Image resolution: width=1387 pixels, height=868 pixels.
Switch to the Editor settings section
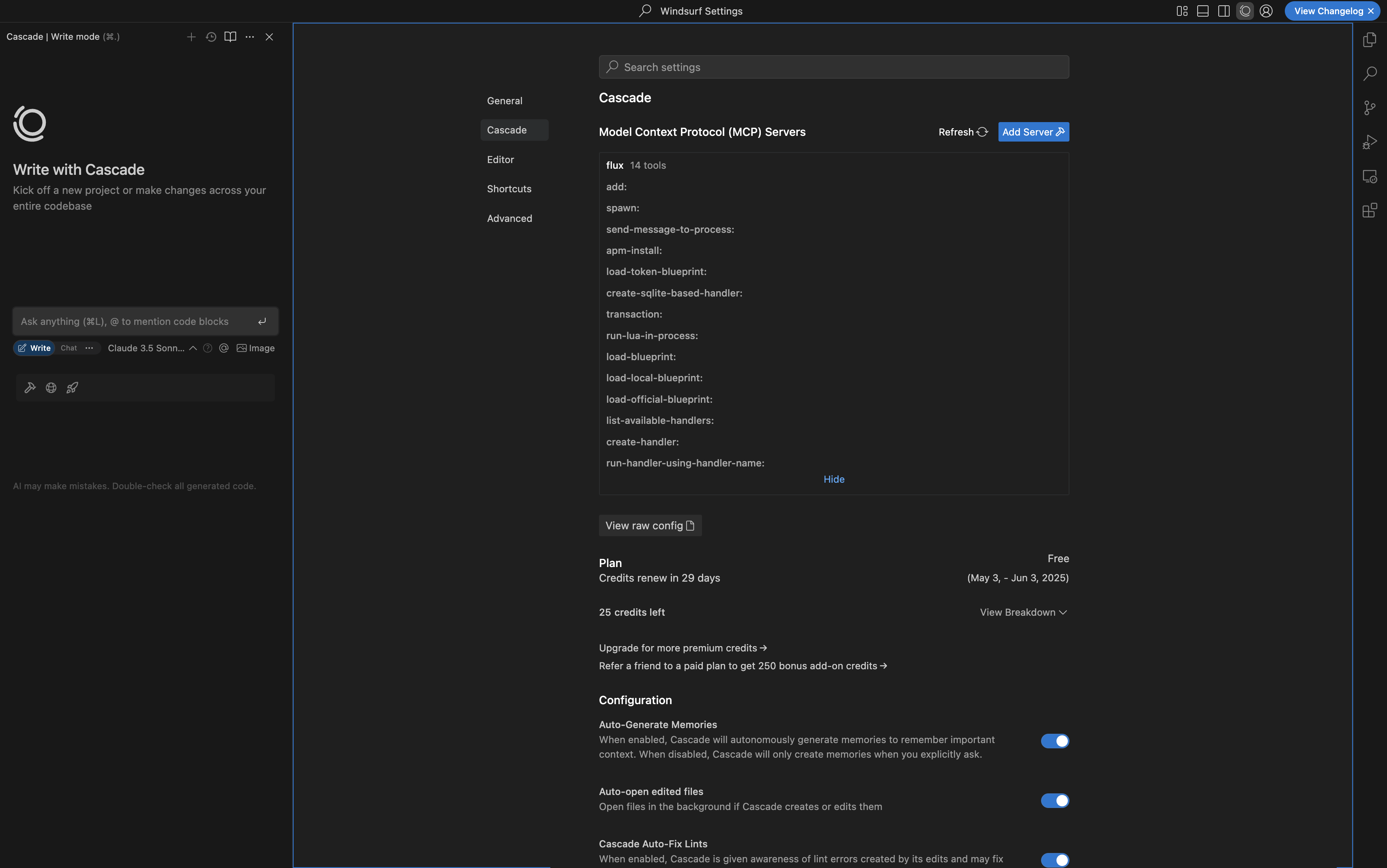[x=500, y=159]
